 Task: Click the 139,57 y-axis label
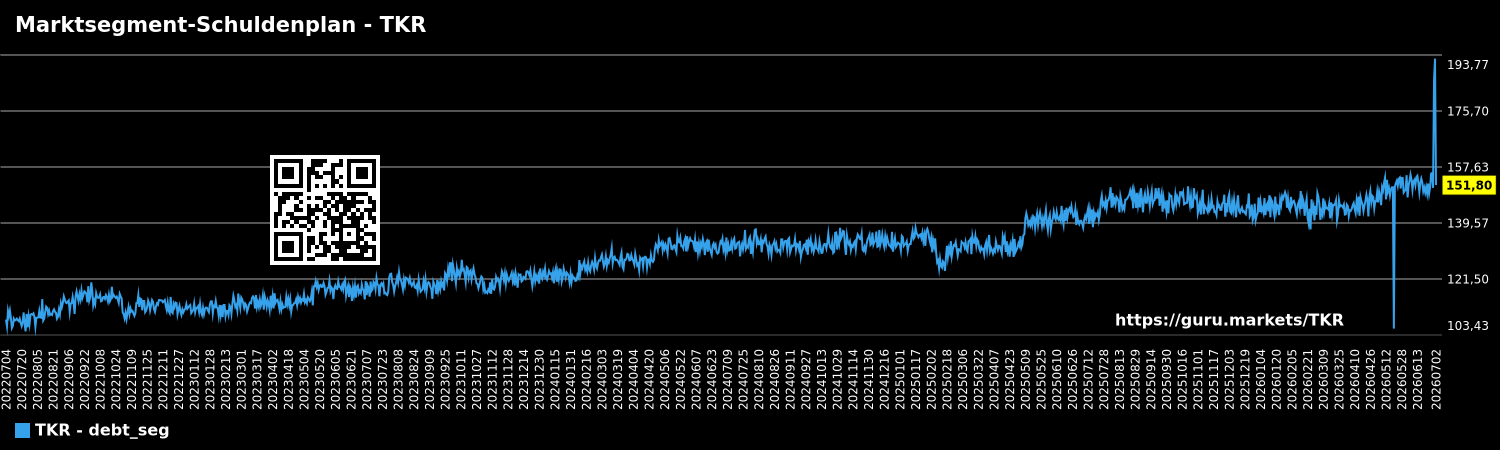point(1467,223)
